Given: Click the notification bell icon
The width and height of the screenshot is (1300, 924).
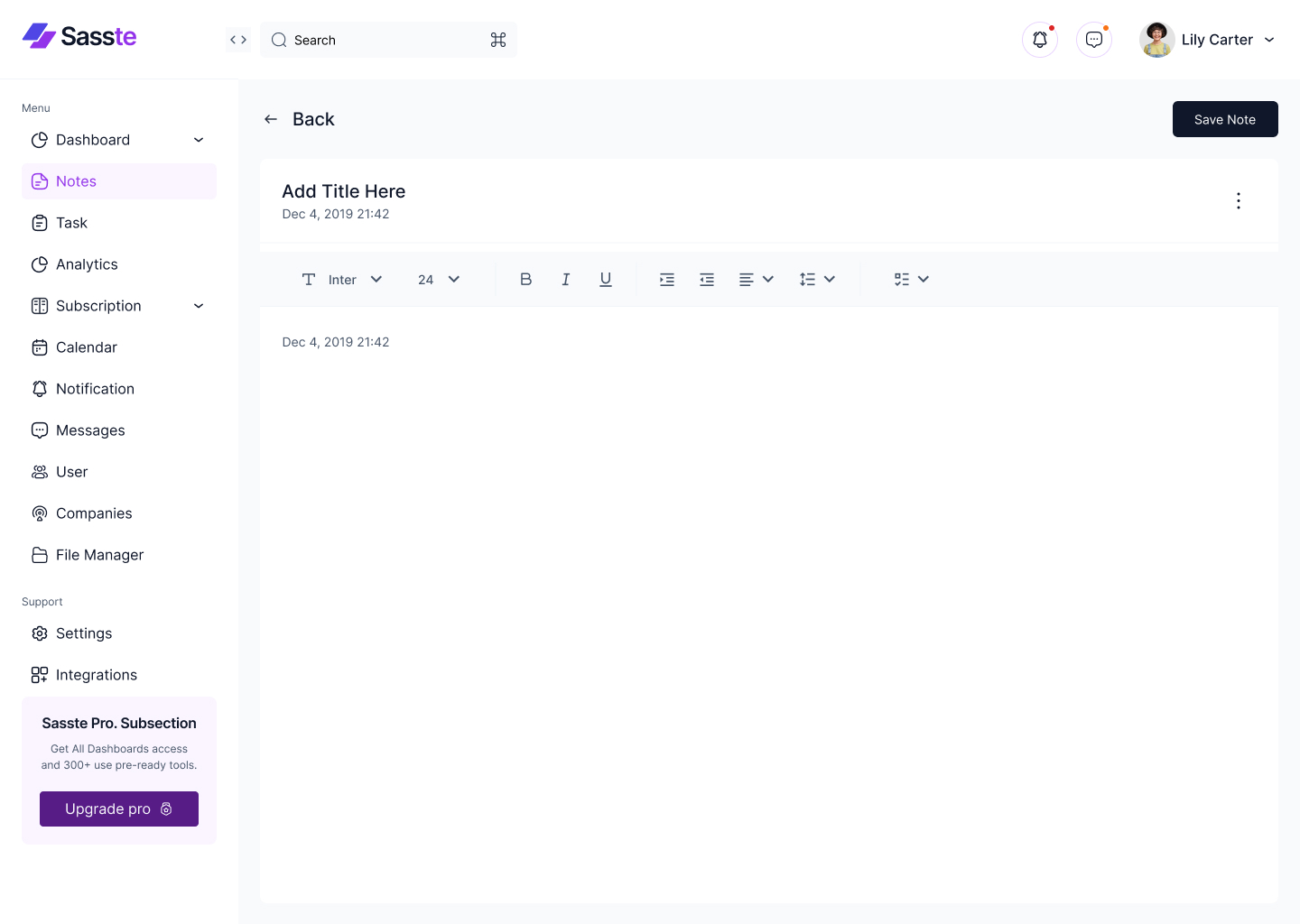Looking at the screenshot, I should pos(1039,40).
